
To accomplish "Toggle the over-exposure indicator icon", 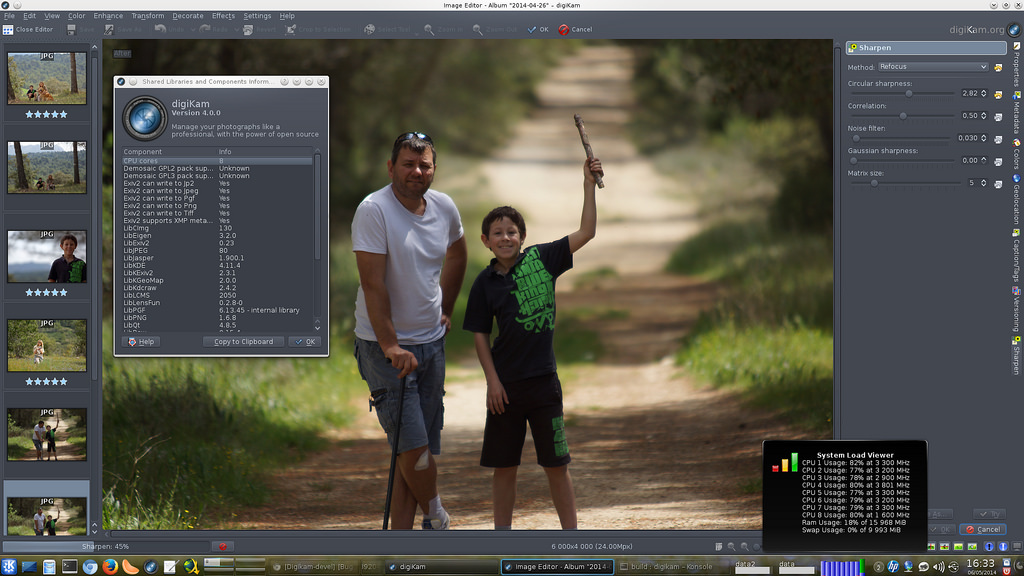I will [x=1003, y=547].
